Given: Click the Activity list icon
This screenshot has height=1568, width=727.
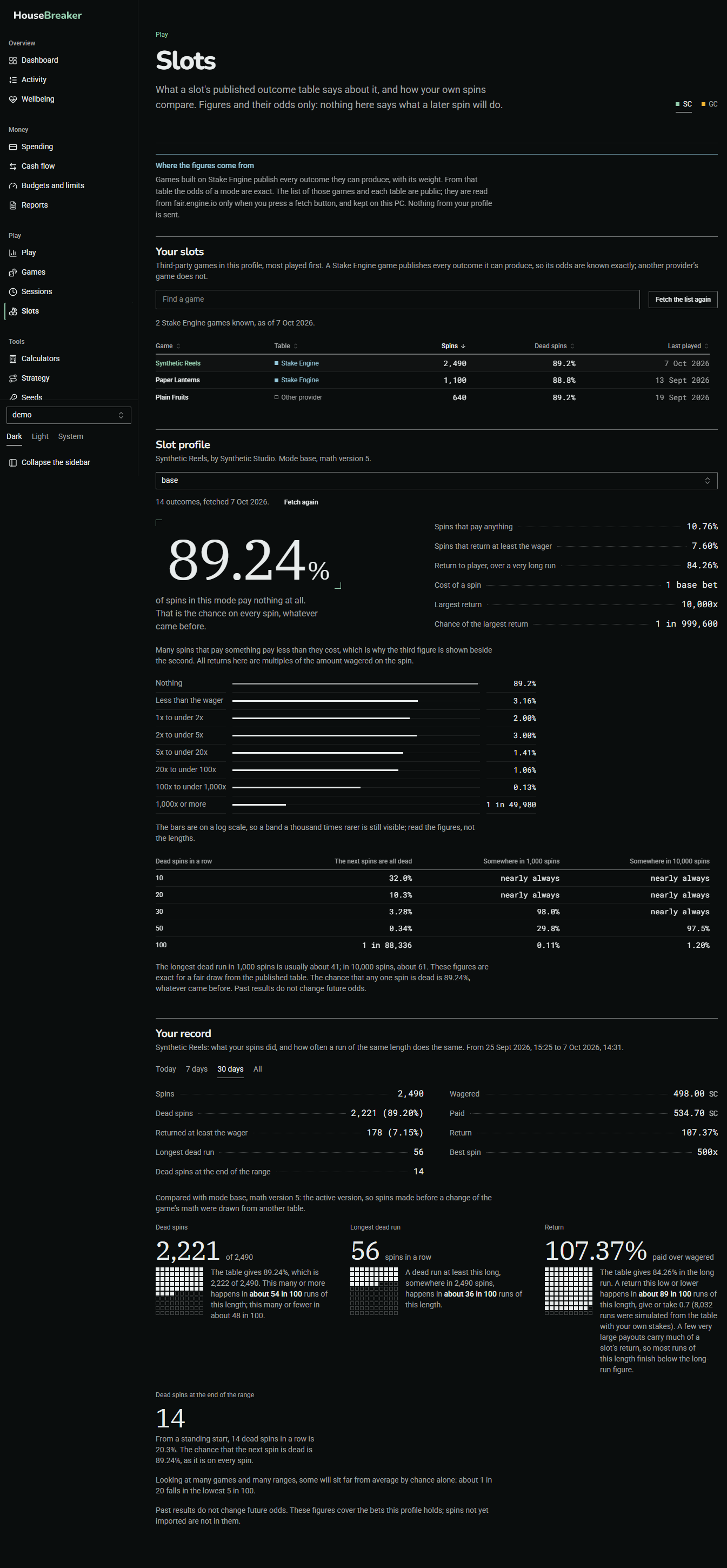Looking at the screenshot, I should pos(13,79).
